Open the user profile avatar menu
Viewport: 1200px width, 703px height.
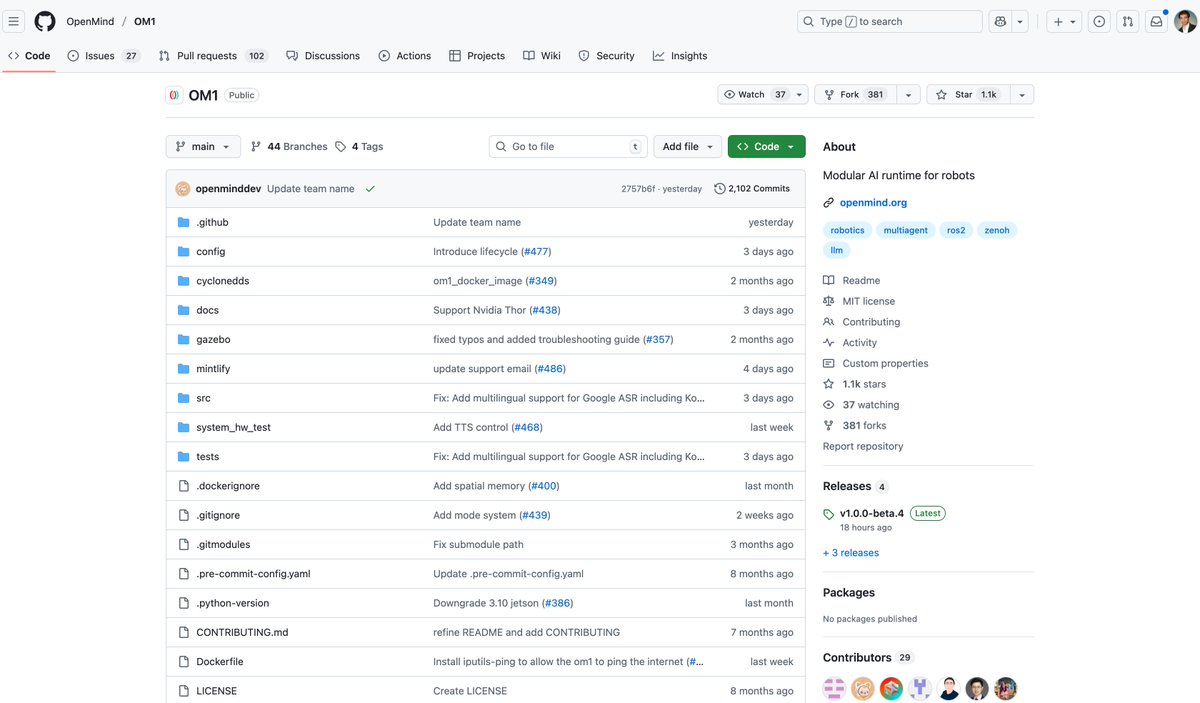[1185, 21]
